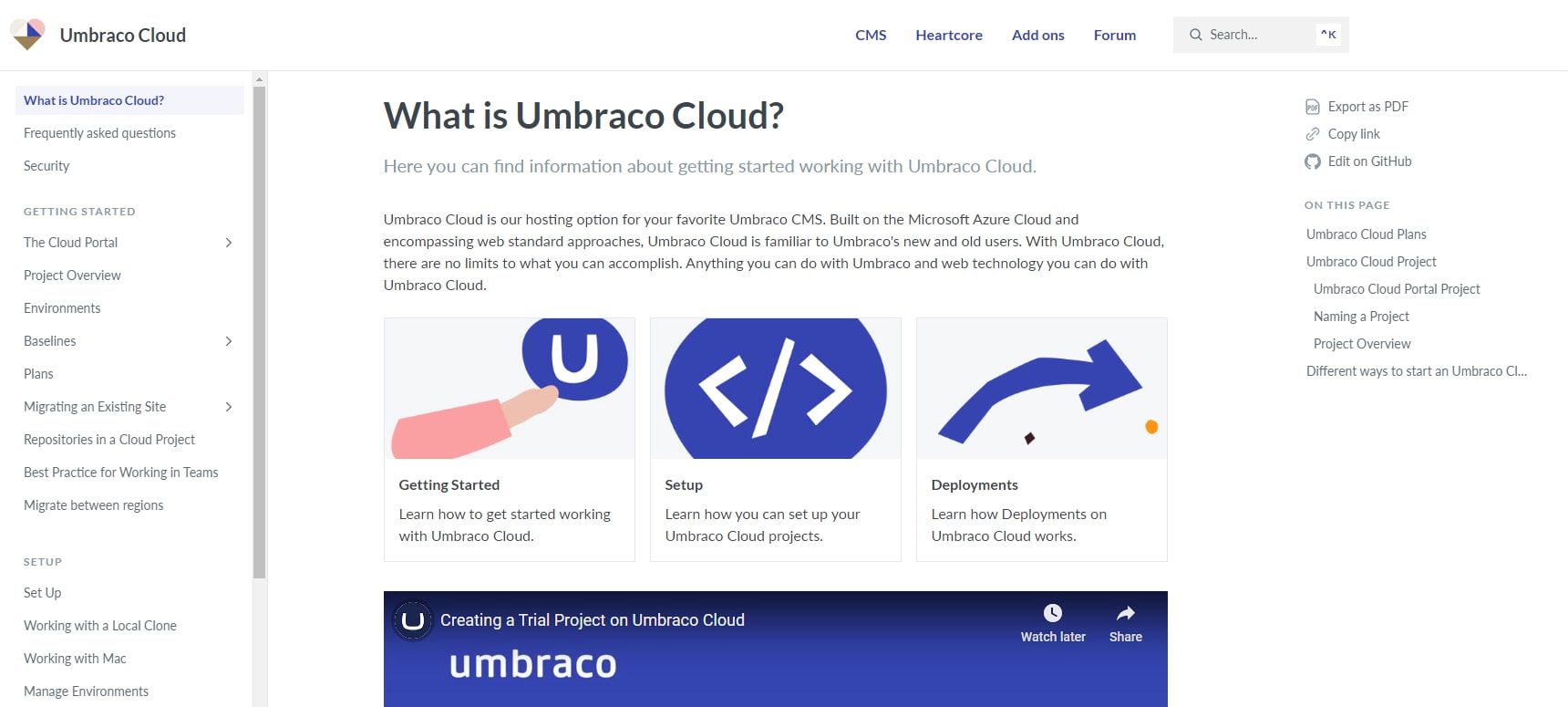Open the Heartcore navigation item

[x=949, y=35]
